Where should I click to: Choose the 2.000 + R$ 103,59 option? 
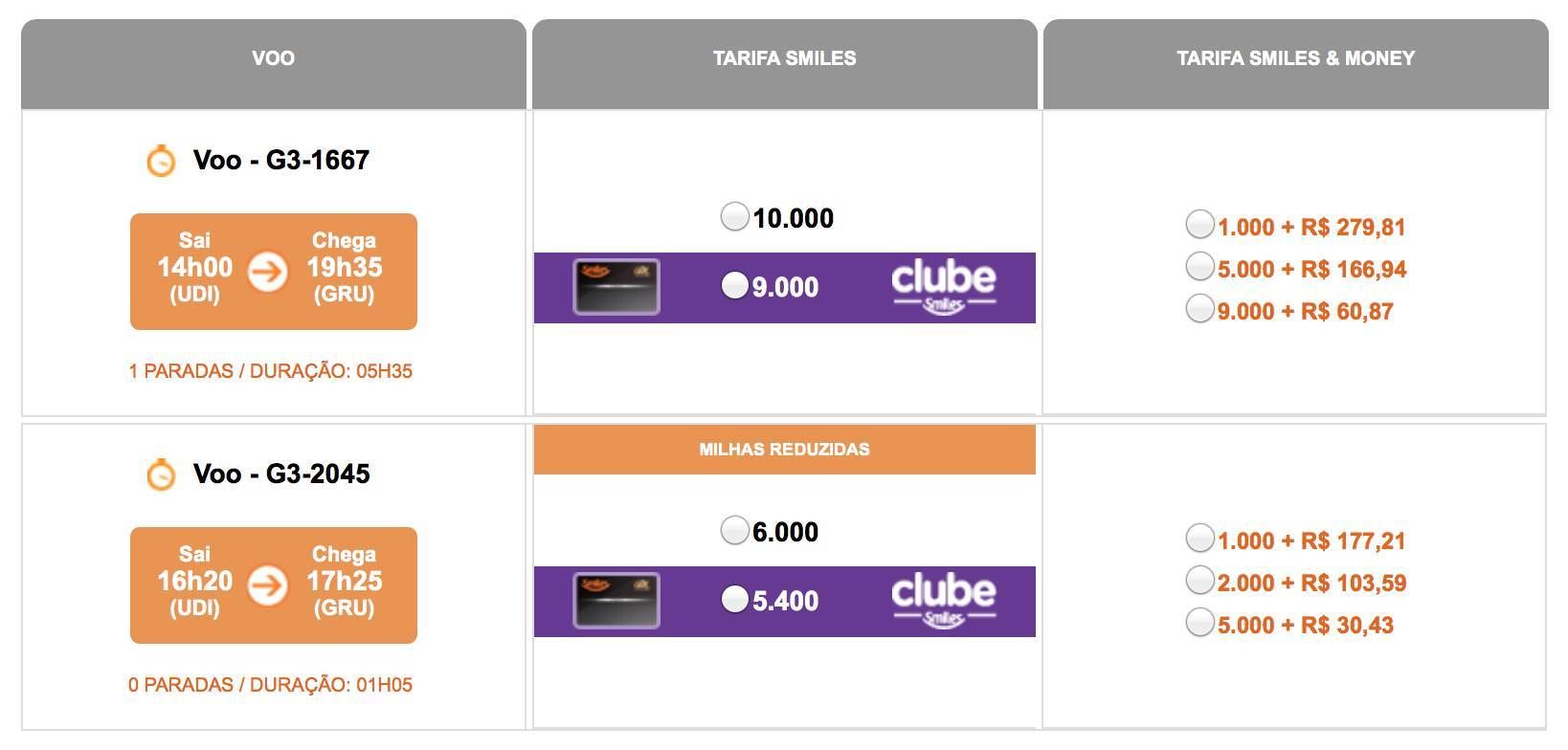tap(1199, 580)
